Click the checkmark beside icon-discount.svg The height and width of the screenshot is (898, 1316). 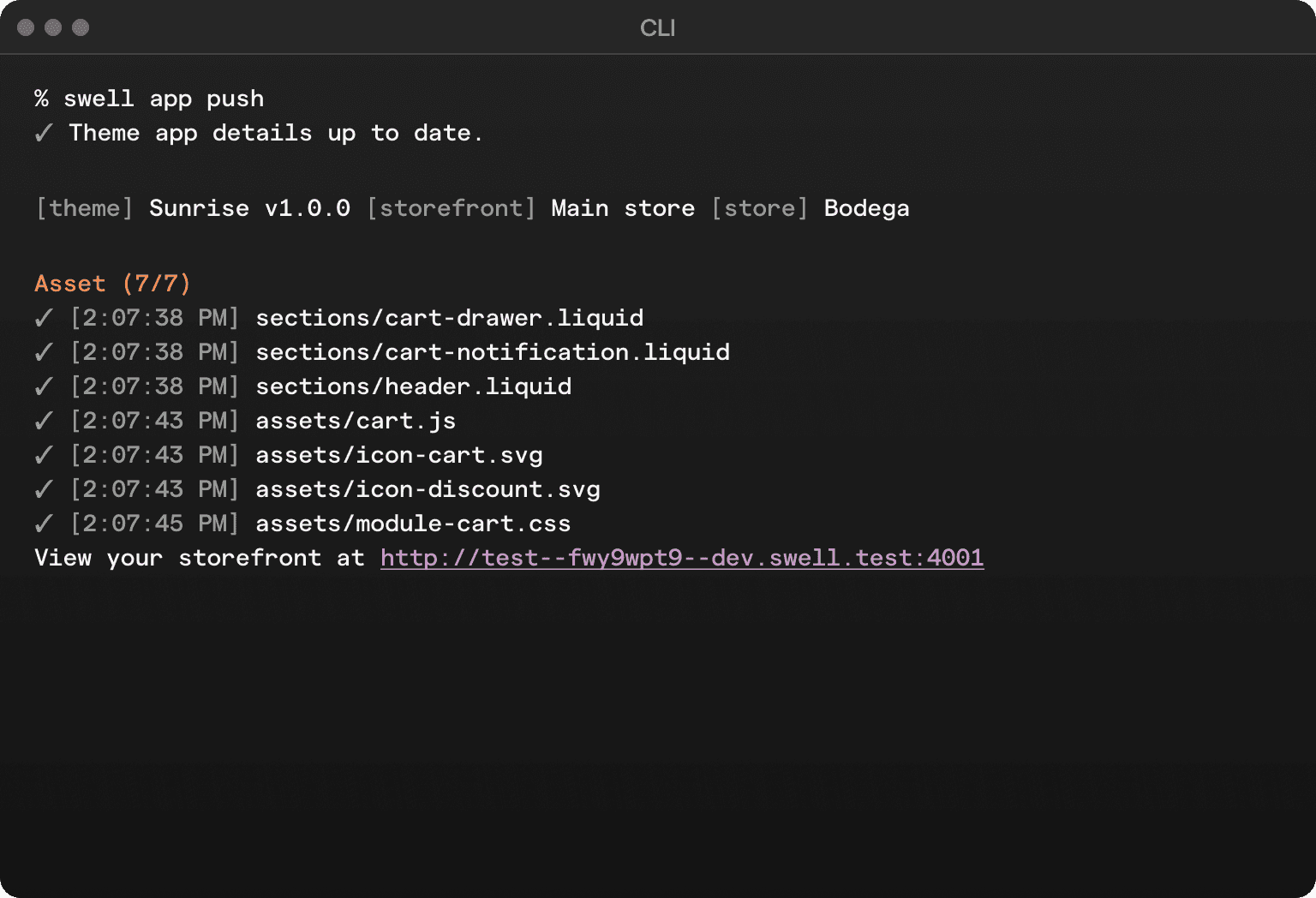[x=44, y=490]
